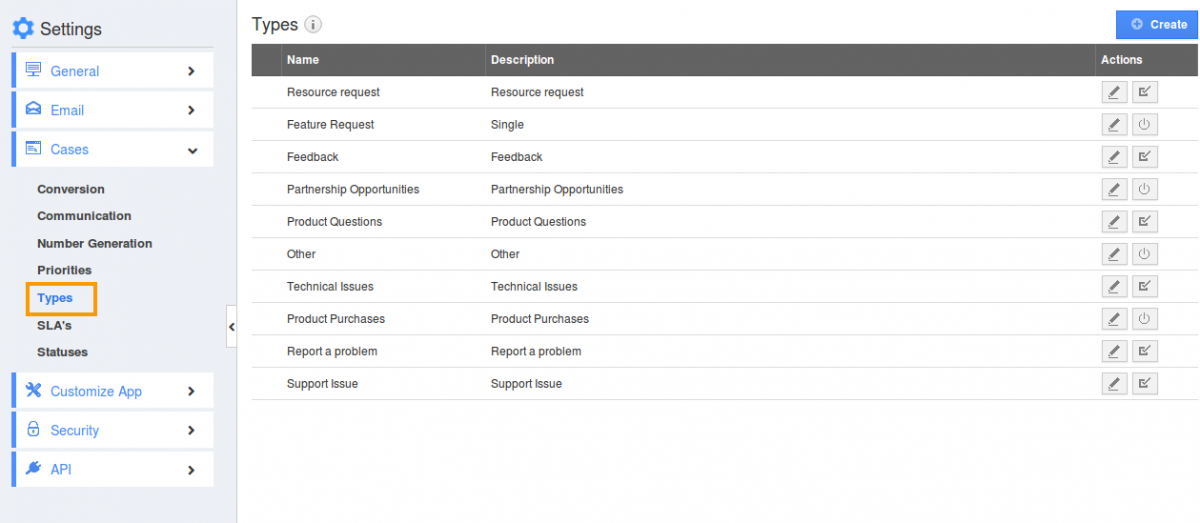Click the Name column header

tap(303, 60)
